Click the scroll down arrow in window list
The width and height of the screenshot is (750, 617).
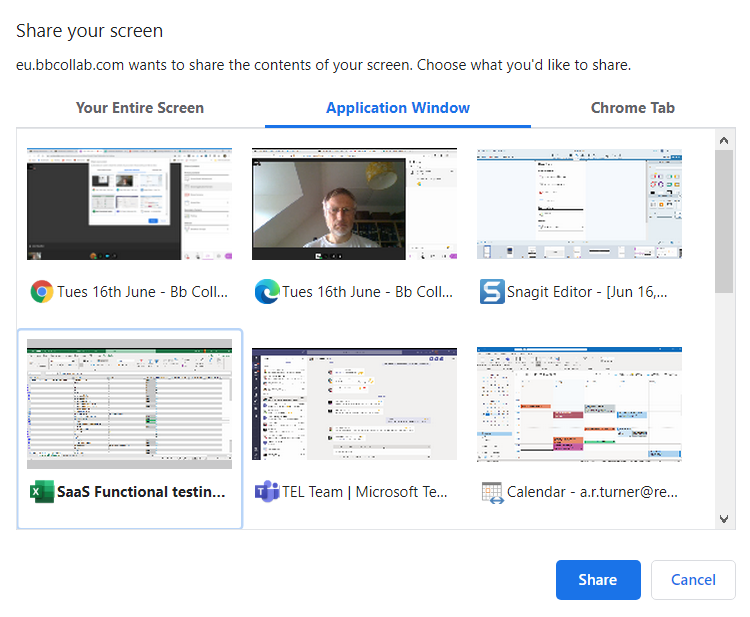[725, 519]
